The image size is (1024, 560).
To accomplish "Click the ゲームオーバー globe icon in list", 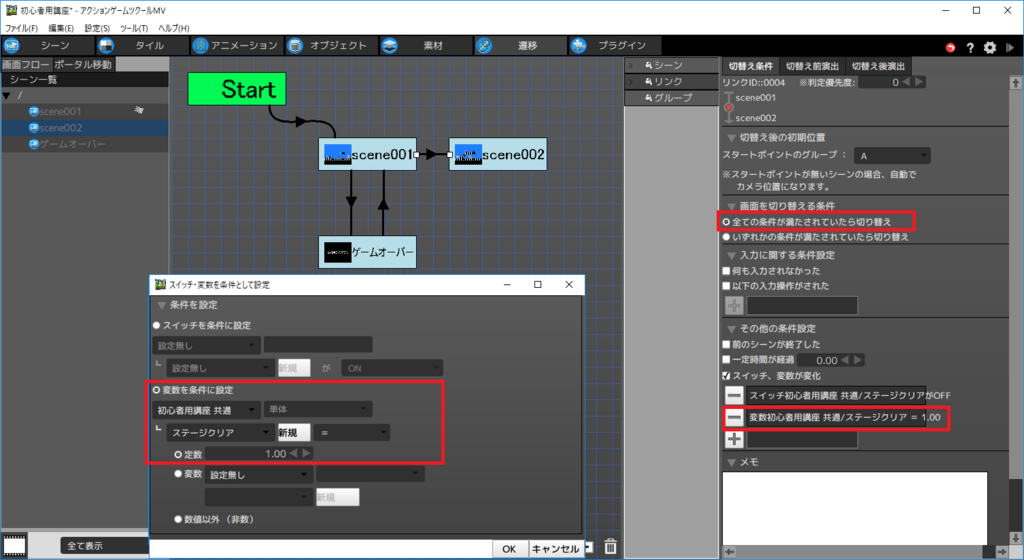I will click(x=33, y=144).
